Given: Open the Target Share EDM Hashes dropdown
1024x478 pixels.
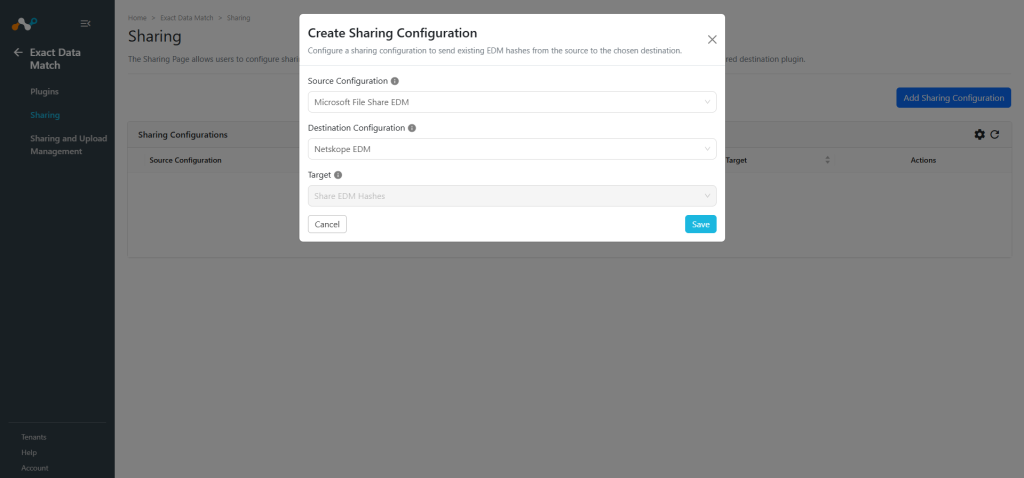Looking at the screenshot, I should (x=512, y=196).
